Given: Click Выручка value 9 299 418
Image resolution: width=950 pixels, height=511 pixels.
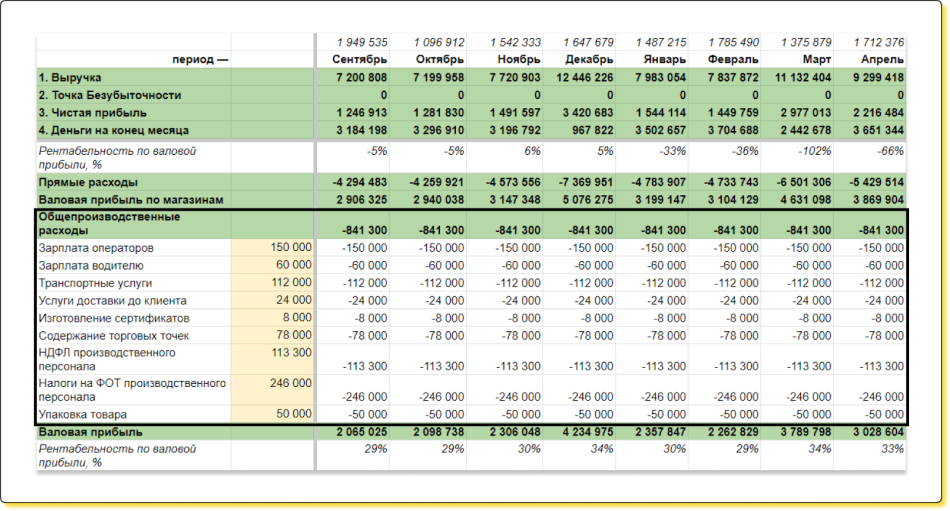Looking at the screenshot, I should click(879, 78).
